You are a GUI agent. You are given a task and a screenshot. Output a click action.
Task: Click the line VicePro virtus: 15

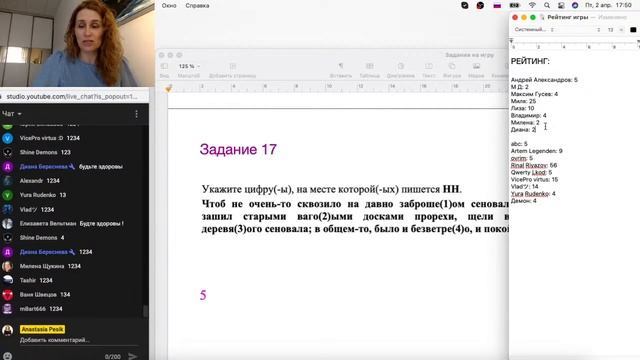534,180
